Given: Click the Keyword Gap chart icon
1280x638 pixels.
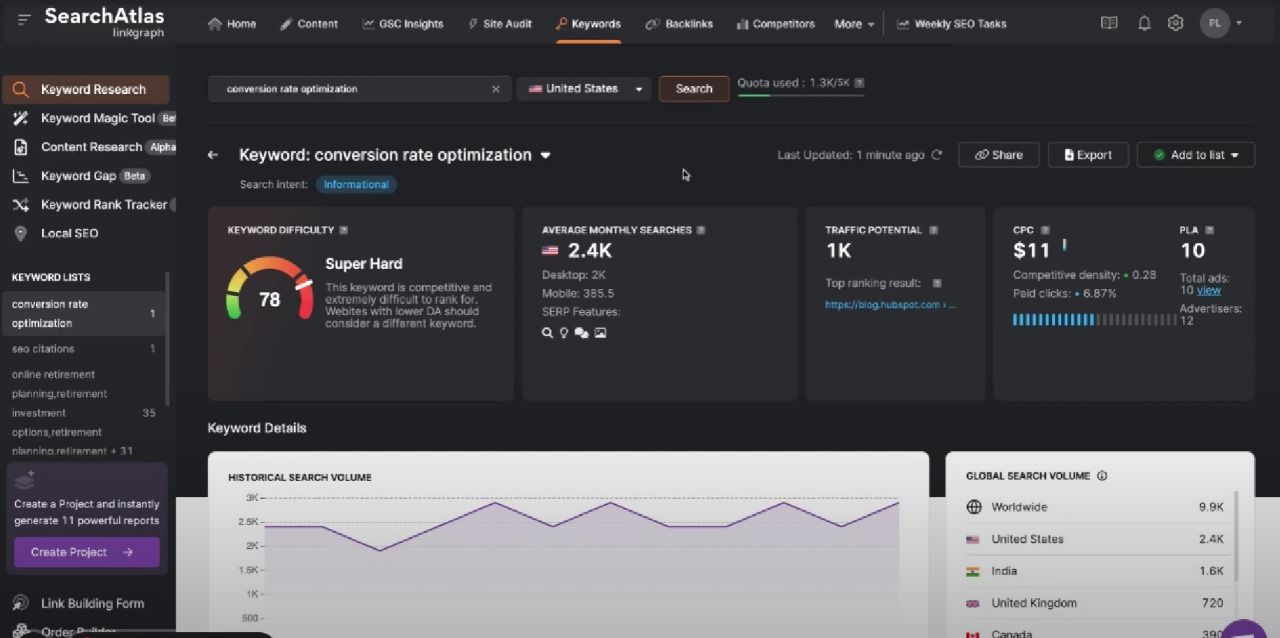Looking at the screenshot, I should click(20, 176).
